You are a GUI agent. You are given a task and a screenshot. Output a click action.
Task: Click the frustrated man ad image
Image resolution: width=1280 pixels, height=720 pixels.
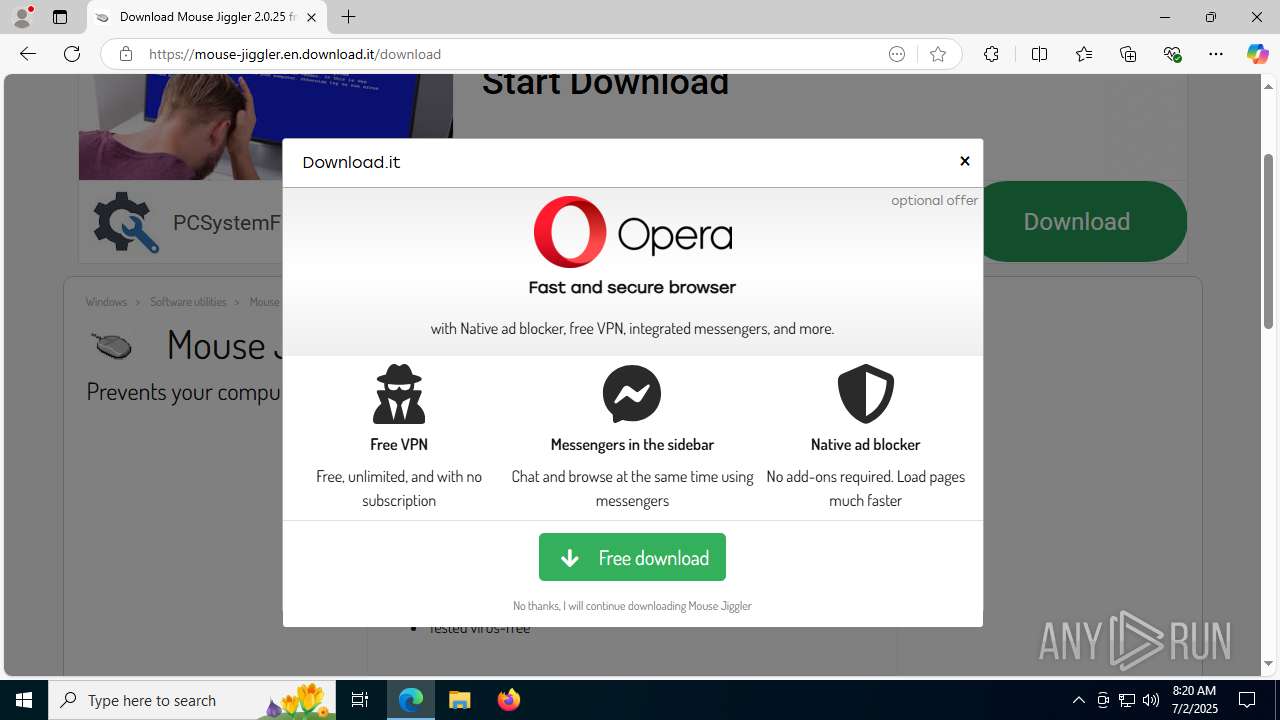266,126
